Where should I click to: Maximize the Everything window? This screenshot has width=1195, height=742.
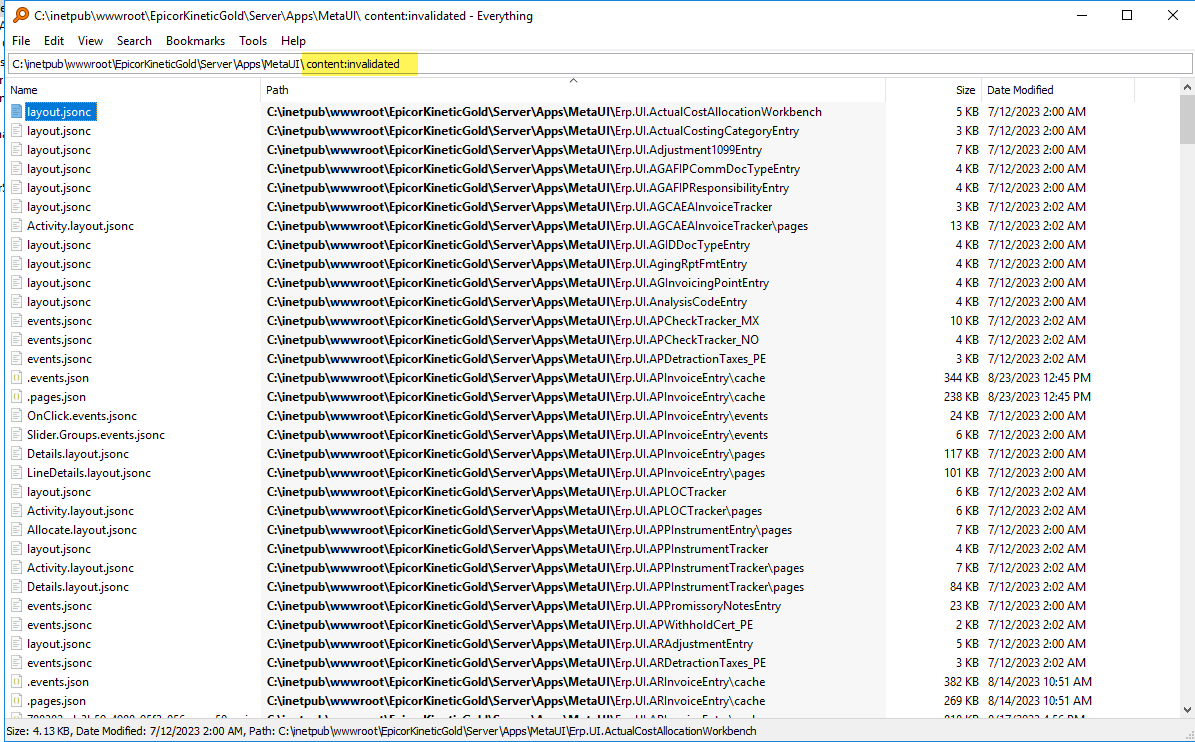coord(1127,15)
